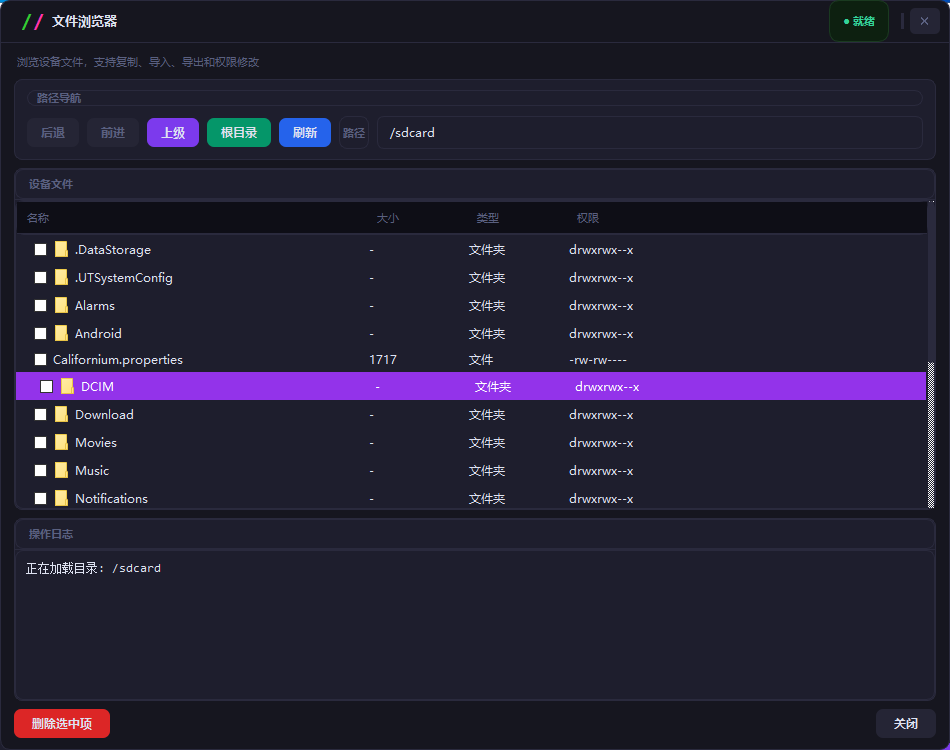Click the DCIM folder icon
The image size is (950, 750).
click(x=67, y=387)
